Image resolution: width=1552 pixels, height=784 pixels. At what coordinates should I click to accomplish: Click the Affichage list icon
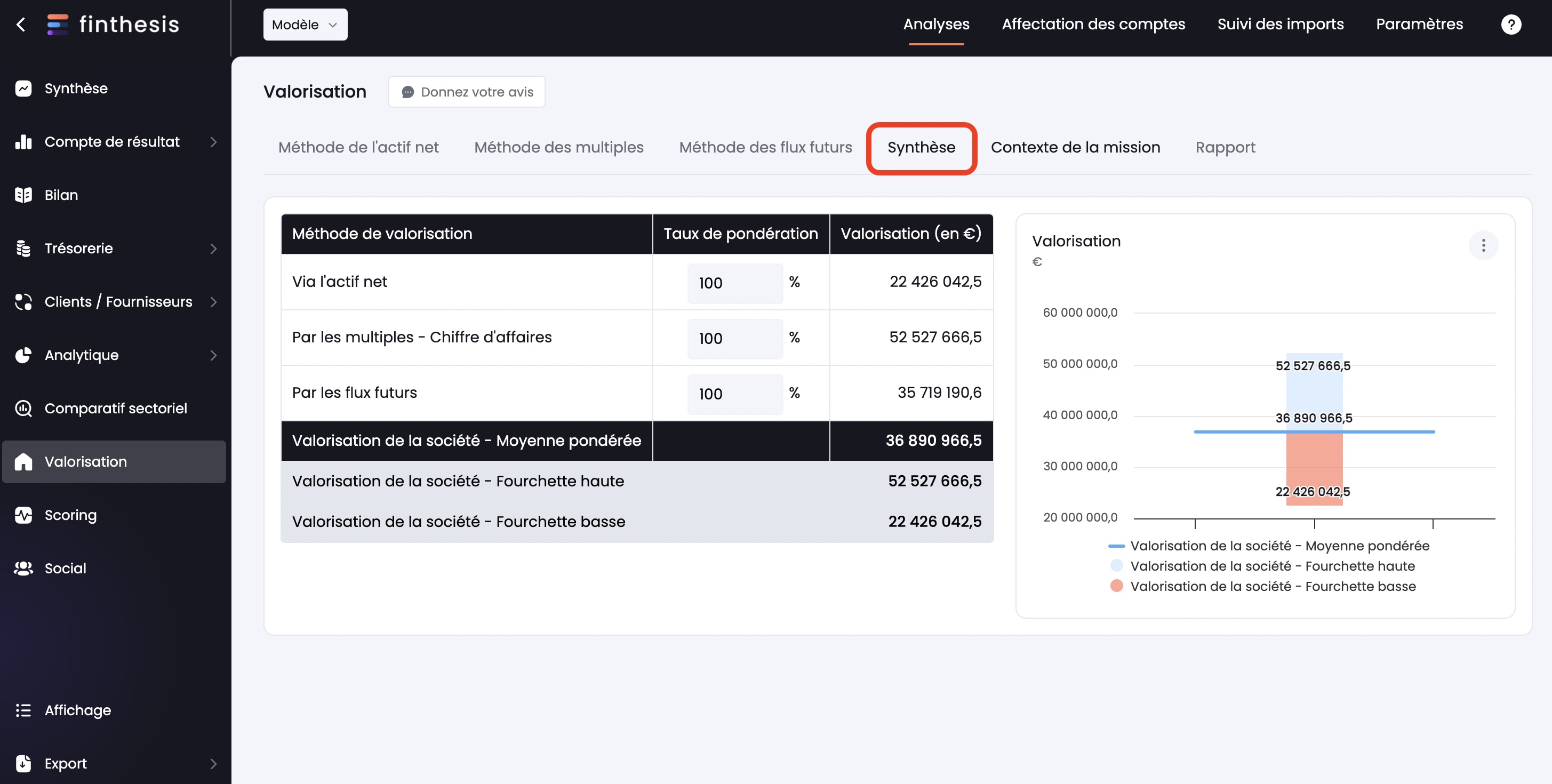tap(23, 710)
